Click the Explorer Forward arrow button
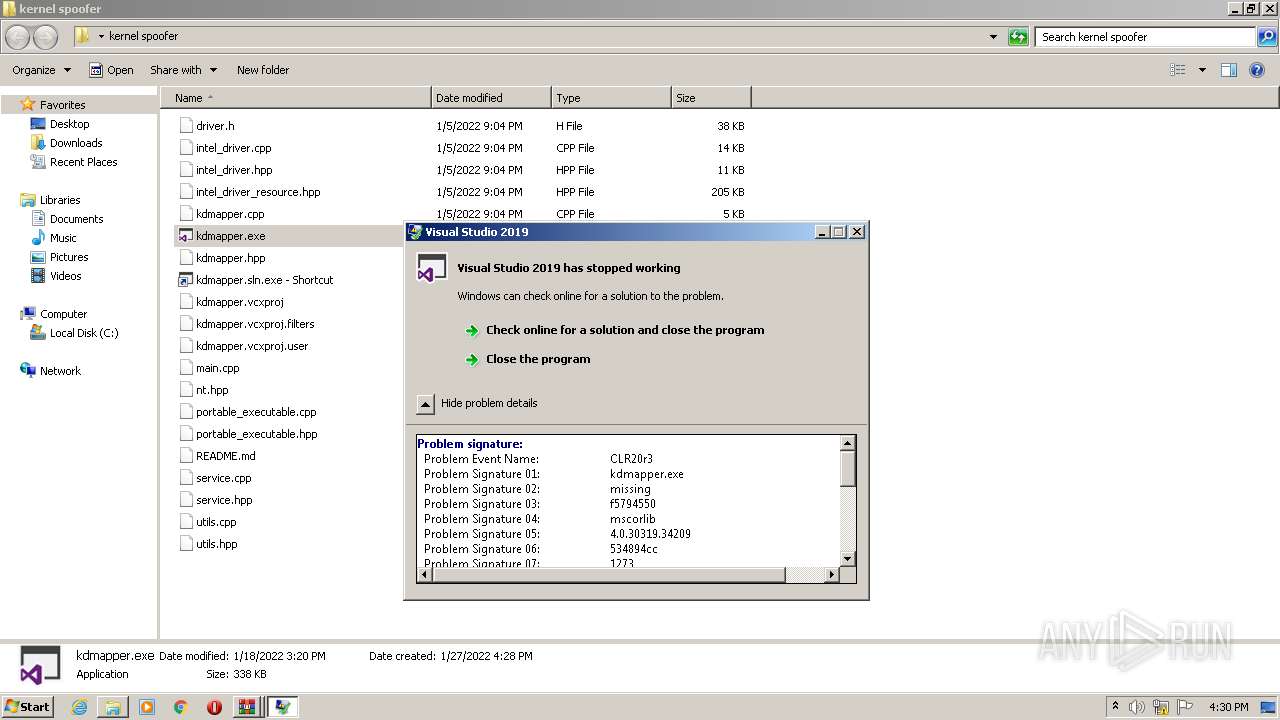Image resolution: width=1280 pixels, height=720 pixels. (46, 37)
